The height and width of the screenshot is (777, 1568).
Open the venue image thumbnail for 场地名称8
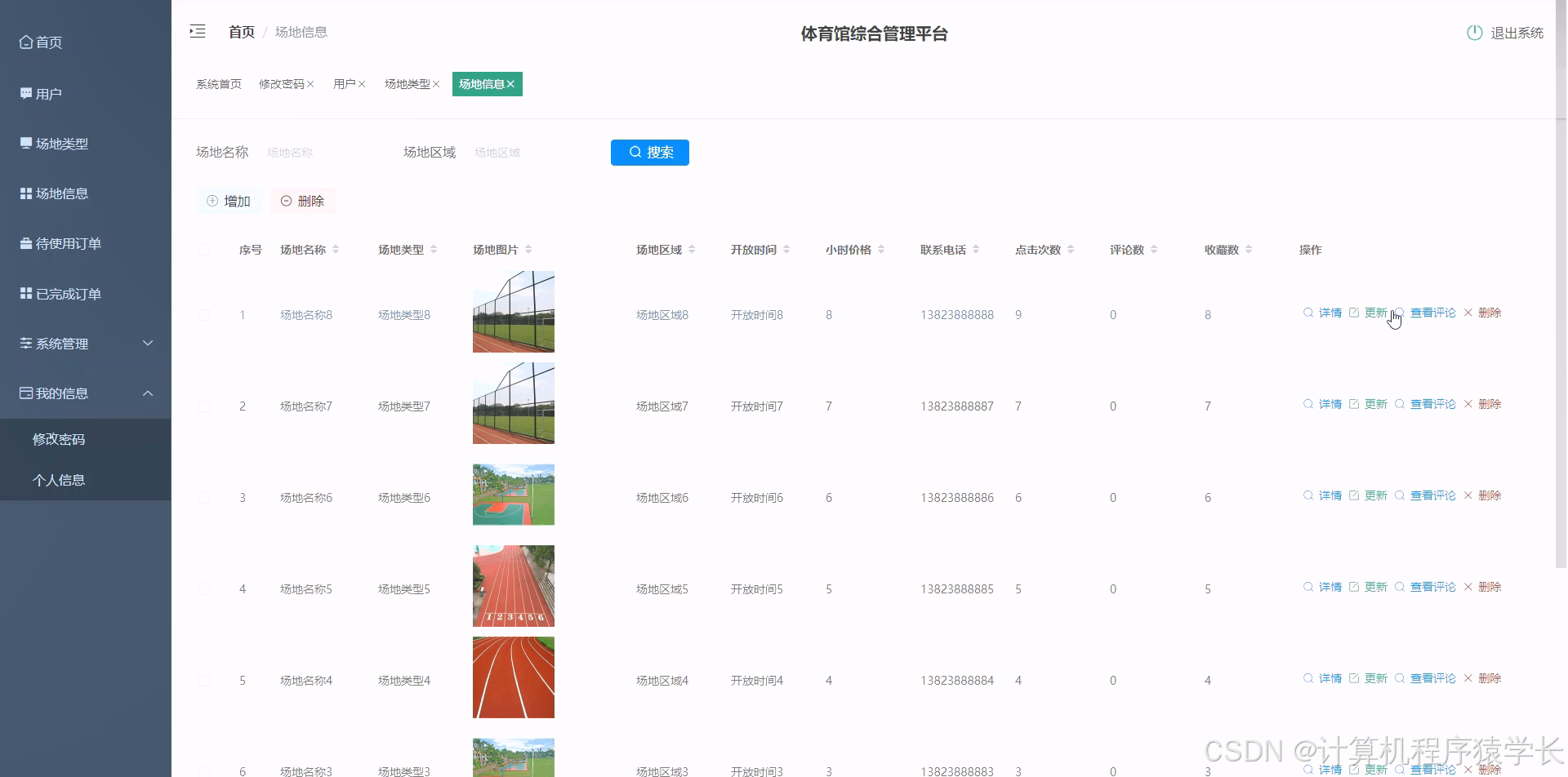[514, 312]
